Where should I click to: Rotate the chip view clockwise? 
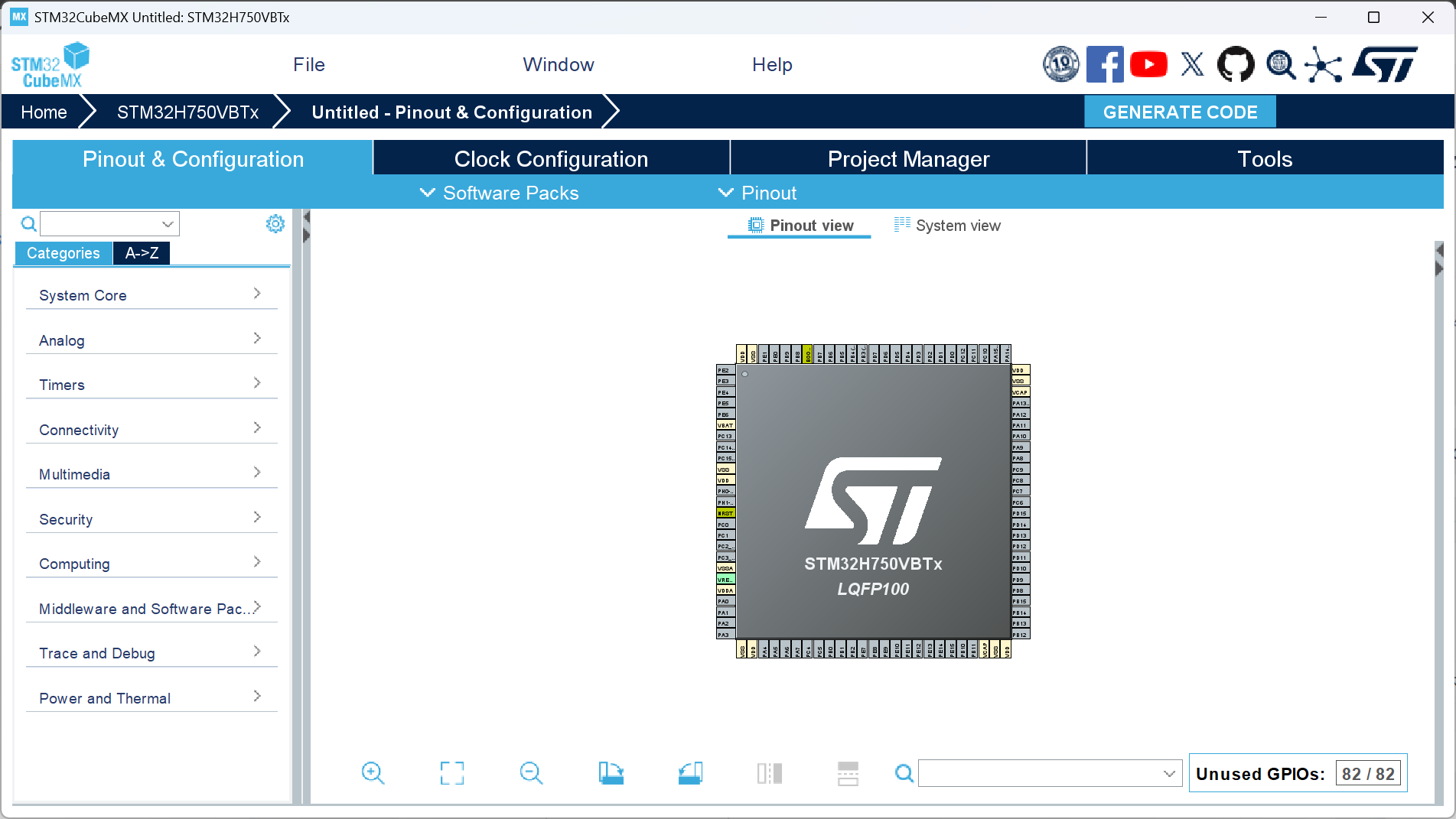tap(611, 773)
